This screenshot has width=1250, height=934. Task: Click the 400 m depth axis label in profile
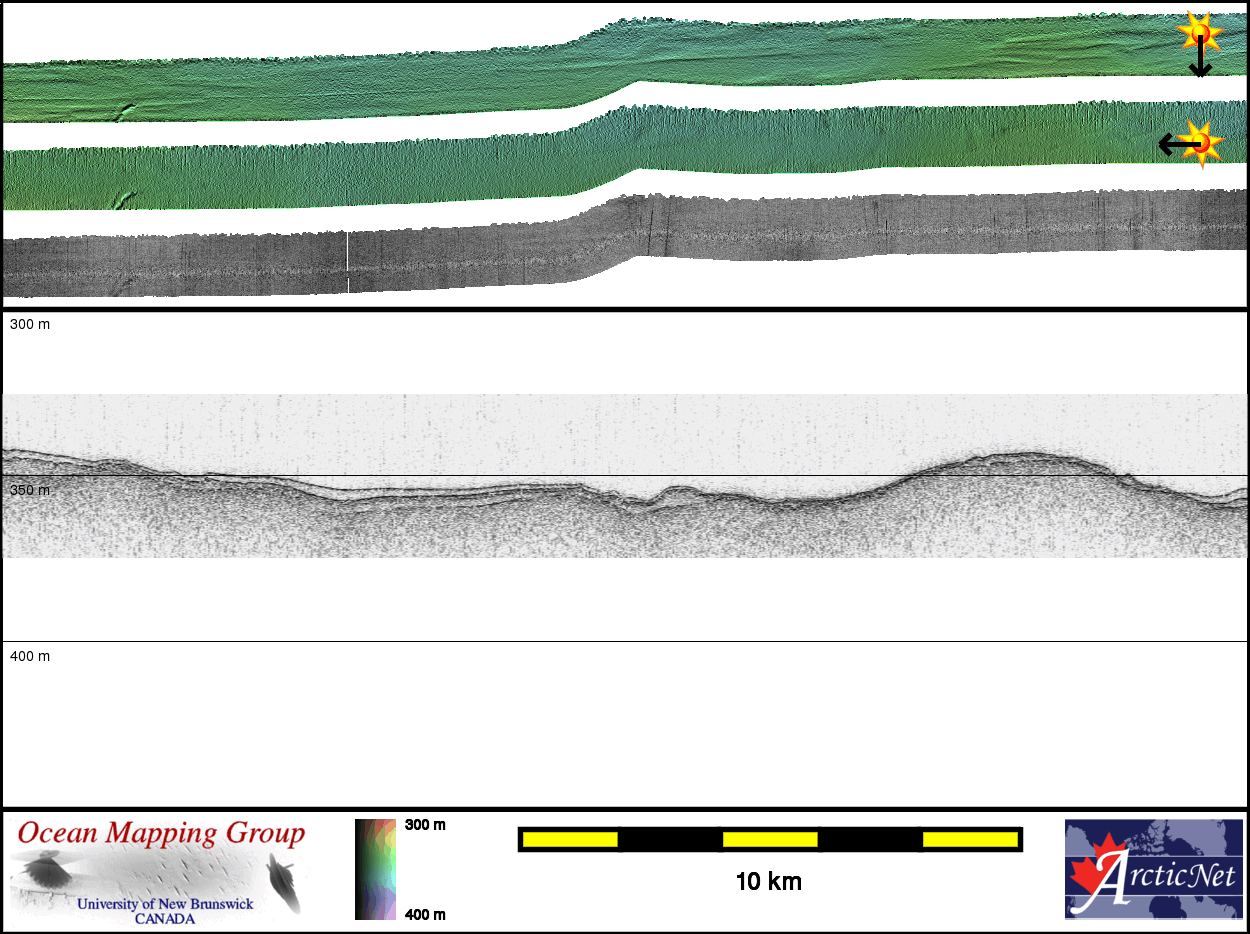click(x=30, y=656)
